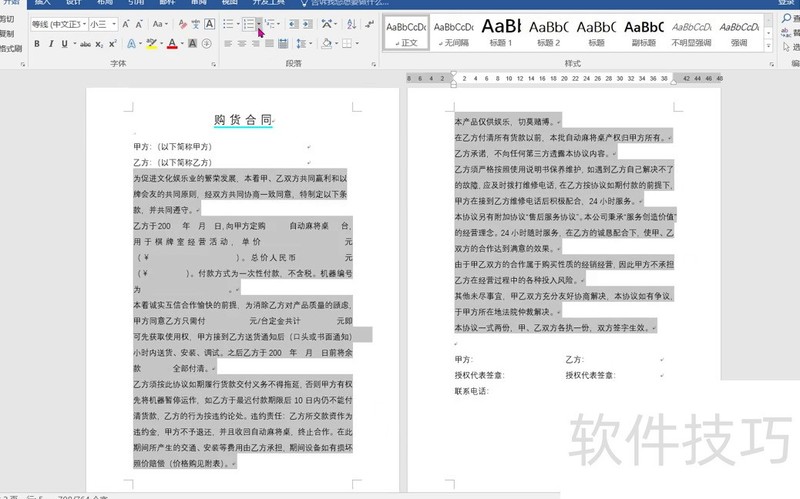This screenshot has height=499, width=800.
Task: Click the 购货合同 title in document
Action: click(243, 120)
